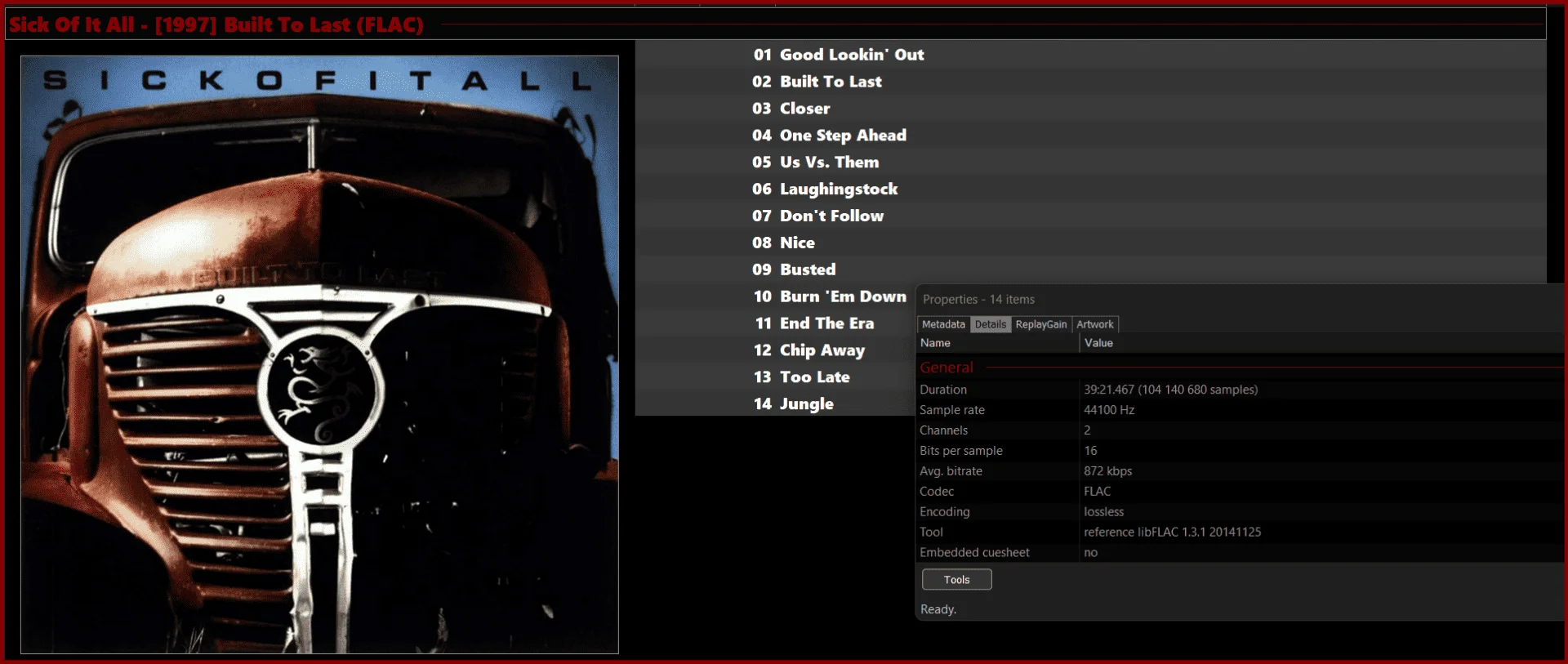The height and width of the screenshot is (664, 1568).
Task: Select track 14 Jungle
Action: click(x=793, y=404)
